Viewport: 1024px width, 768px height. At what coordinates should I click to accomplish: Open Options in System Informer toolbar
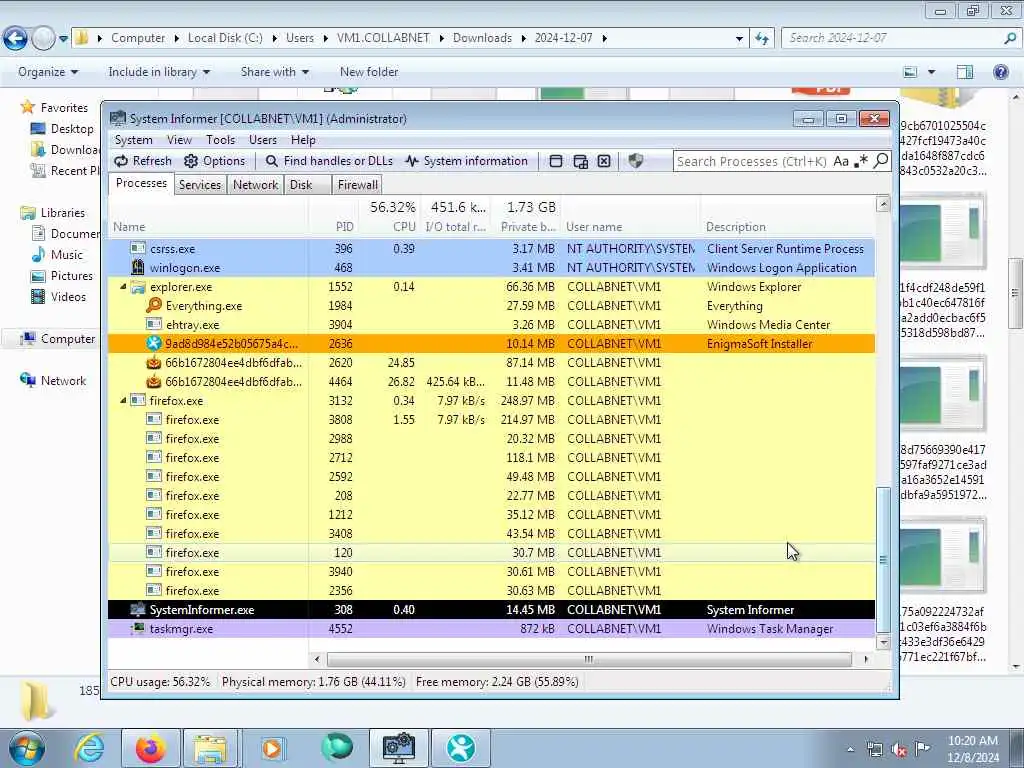(215, 161)
